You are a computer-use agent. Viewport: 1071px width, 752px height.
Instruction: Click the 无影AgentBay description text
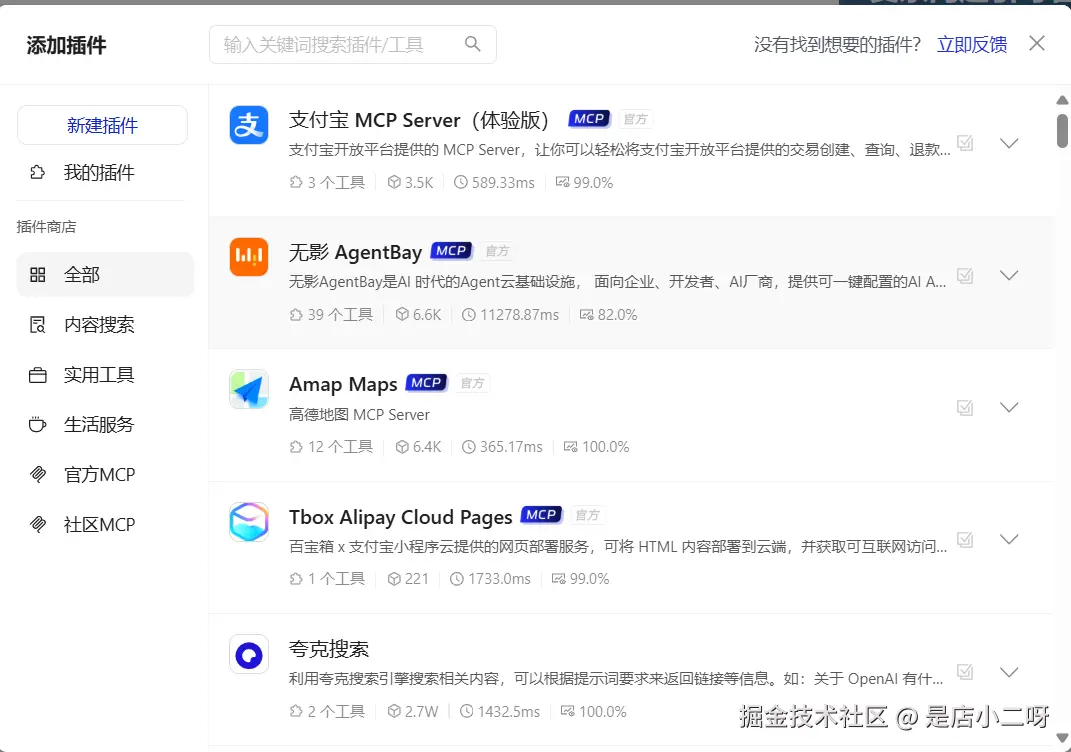point(617,282)
